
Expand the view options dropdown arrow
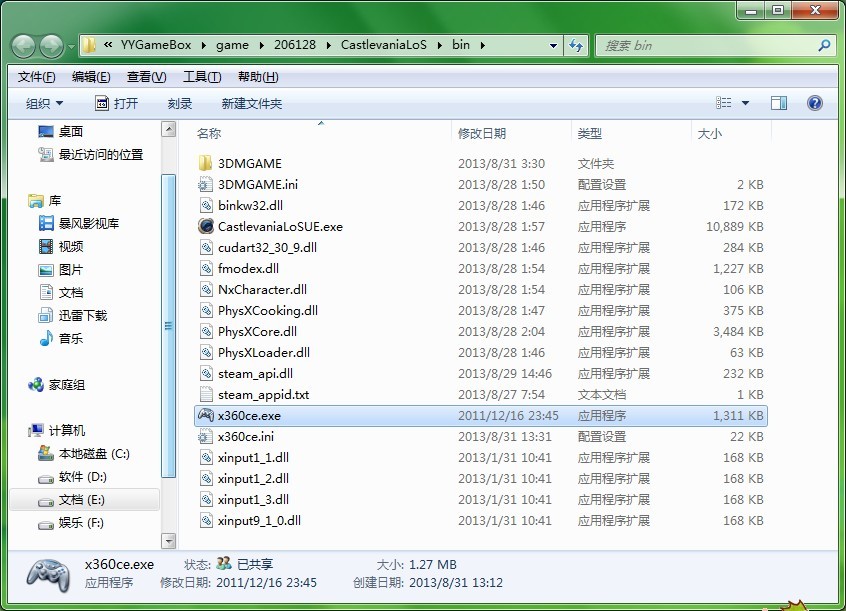[x=745, y=103]
